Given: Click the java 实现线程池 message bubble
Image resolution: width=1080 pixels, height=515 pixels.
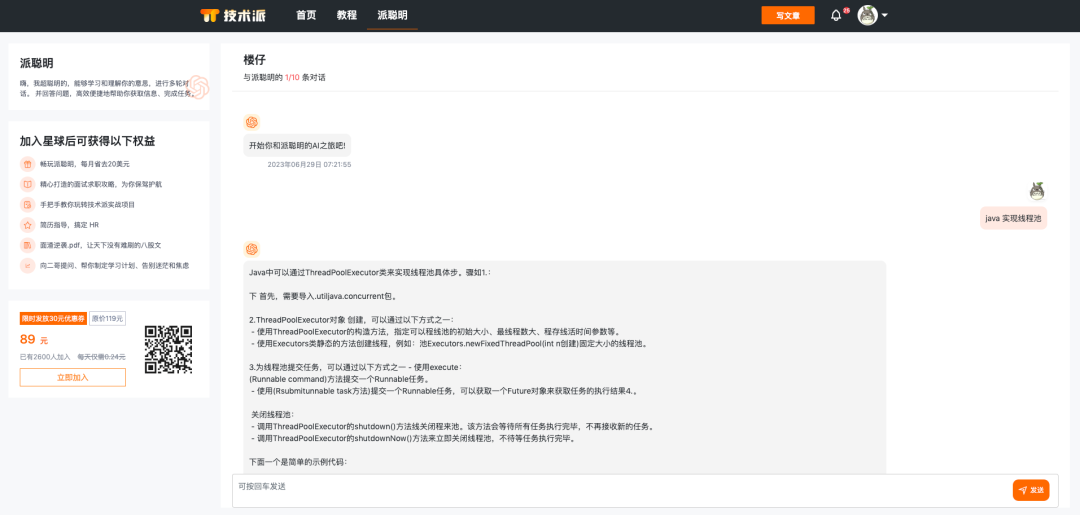Looking at the screenshot, I should coord(1013,218).
